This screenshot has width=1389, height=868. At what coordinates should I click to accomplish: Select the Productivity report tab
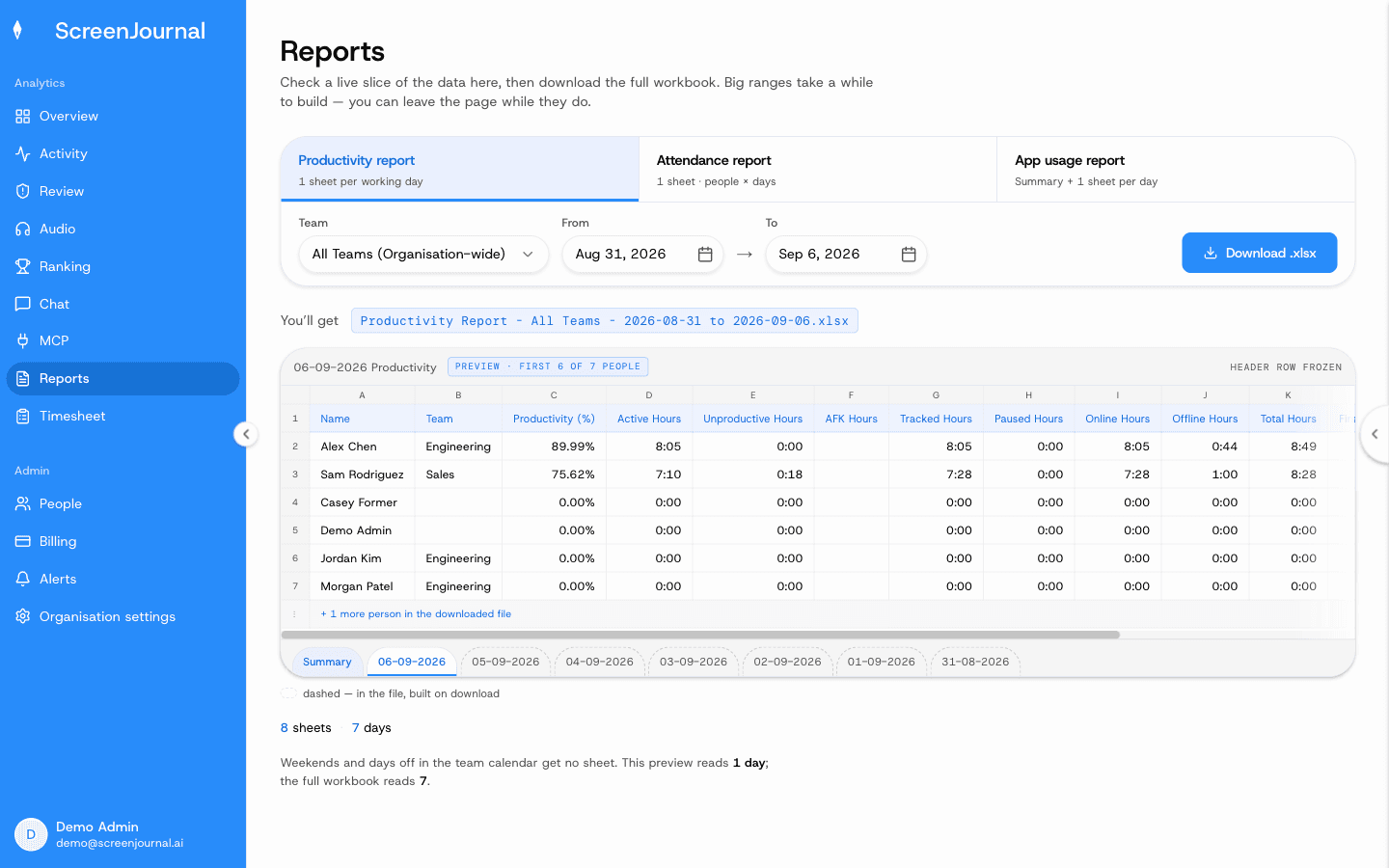pyautogui.click(x=460, y=170)
